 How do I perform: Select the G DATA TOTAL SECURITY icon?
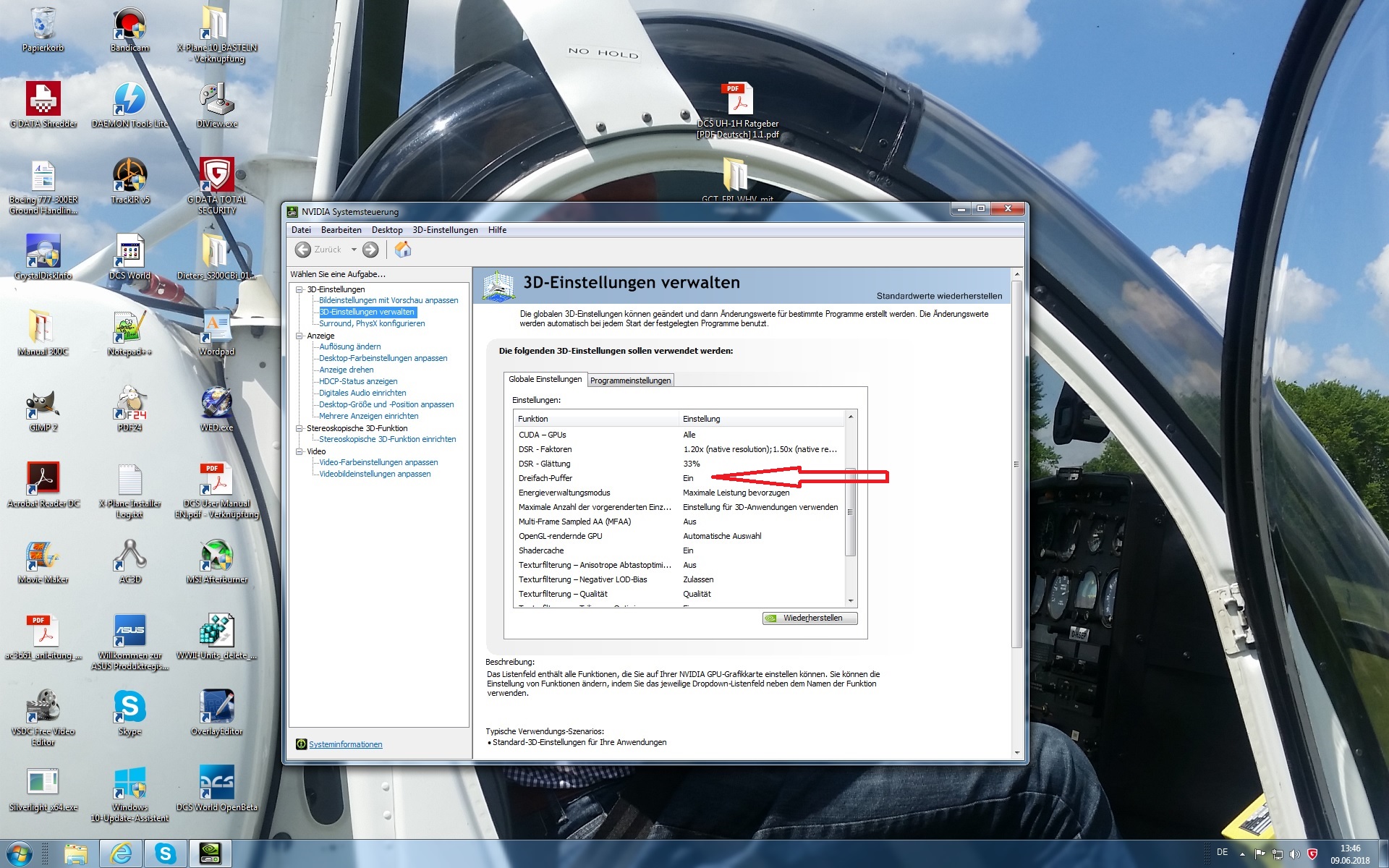tap(217, 186)
